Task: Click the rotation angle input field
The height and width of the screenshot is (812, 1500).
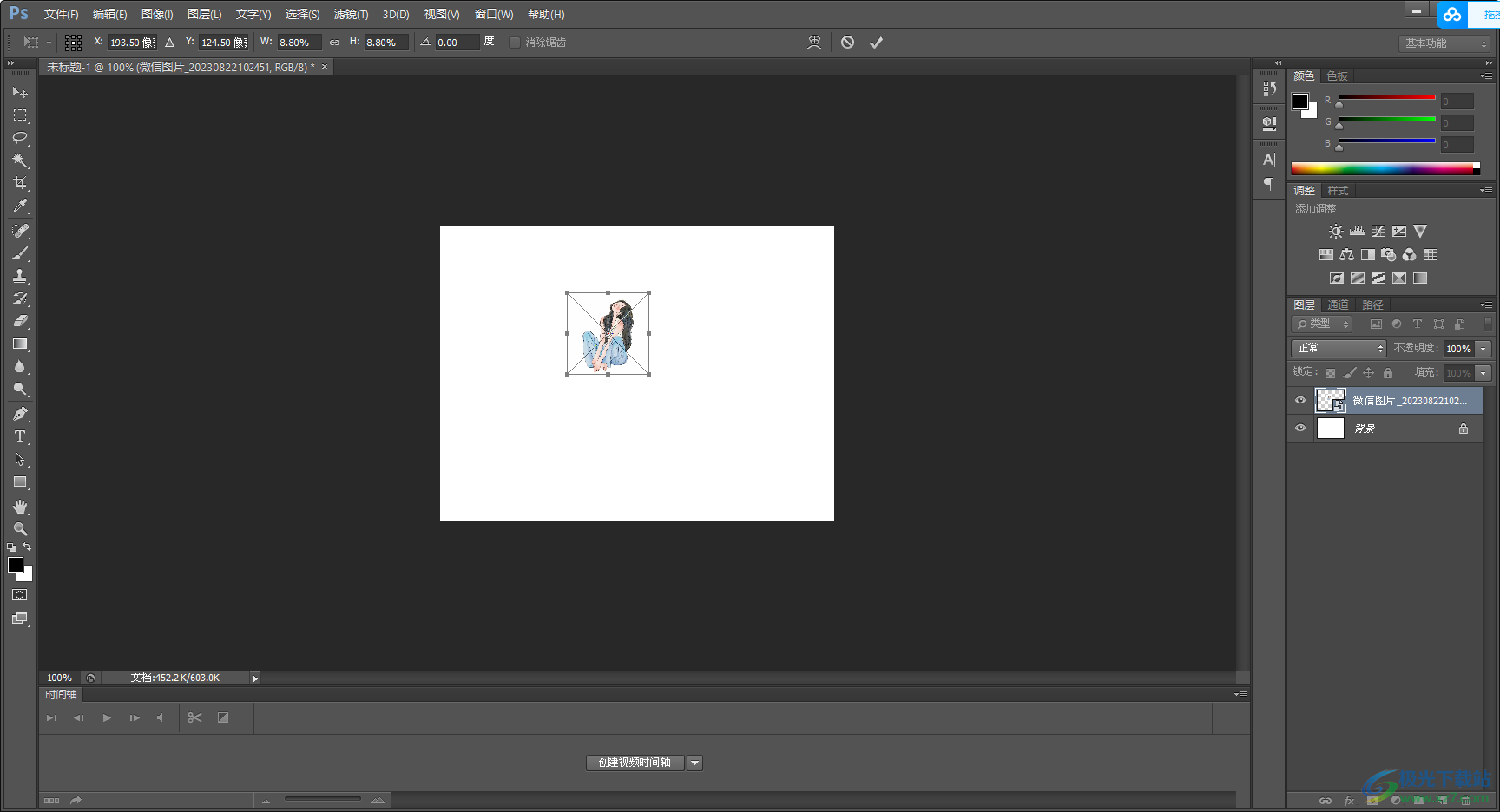Action: [457, 43]
